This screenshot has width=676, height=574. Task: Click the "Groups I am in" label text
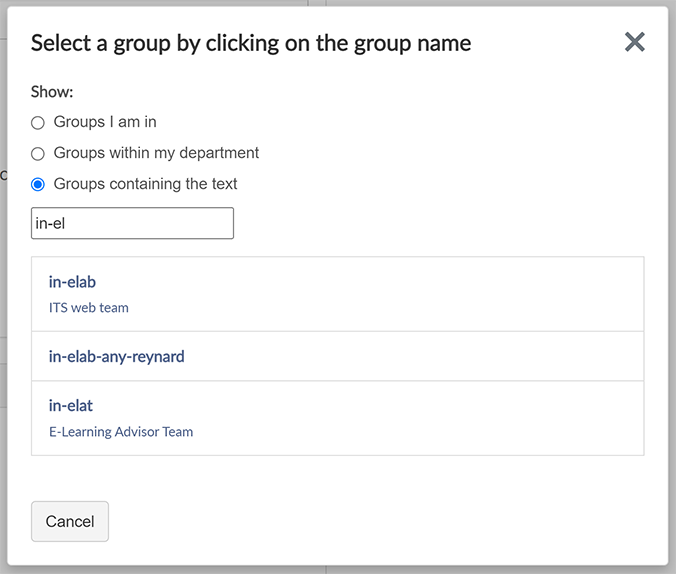[105, 122]
